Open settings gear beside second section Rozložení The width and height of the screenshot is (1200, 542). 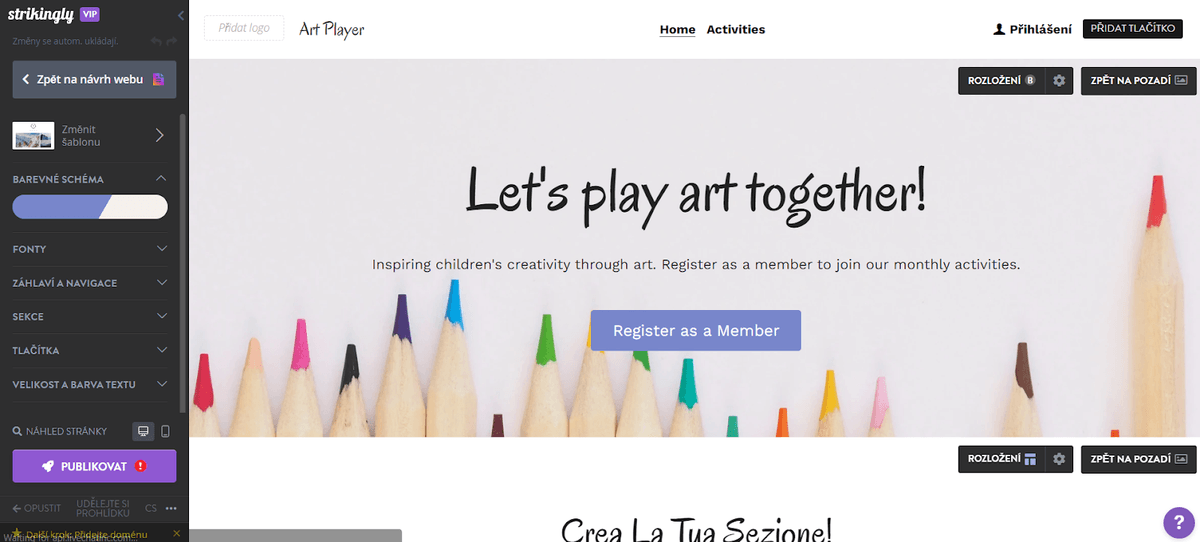tap(1059, 459)
